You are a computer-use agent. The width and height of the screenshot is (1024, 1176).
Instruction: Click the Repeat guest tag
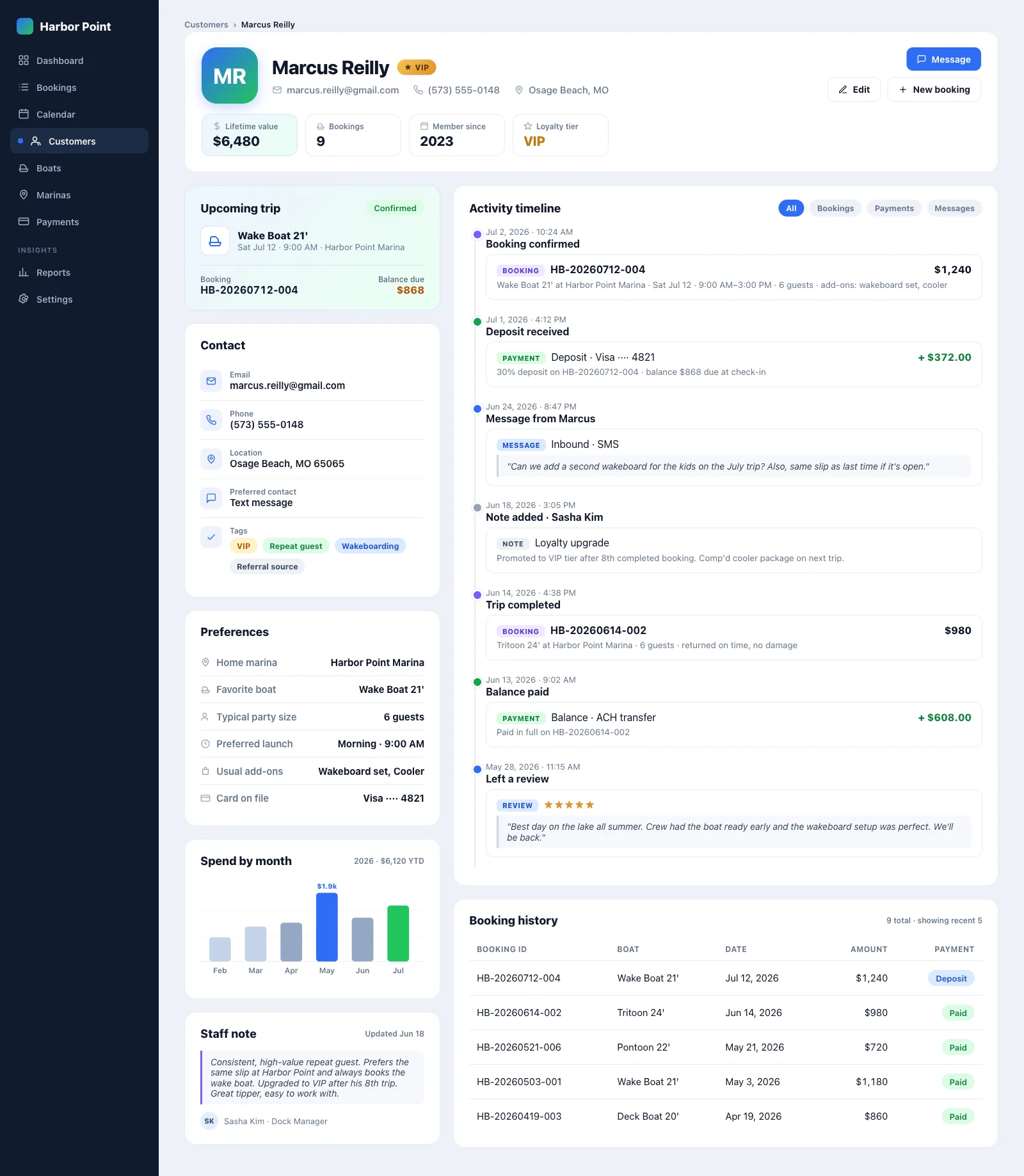tap(296, 546)
